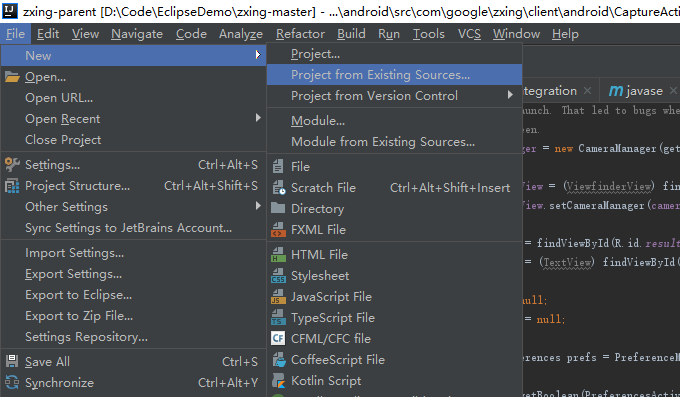Image resolution: width=680 pixels, height=397 pixels.
Task: Select Export Settings... entry
Action: tap(134, 274)
